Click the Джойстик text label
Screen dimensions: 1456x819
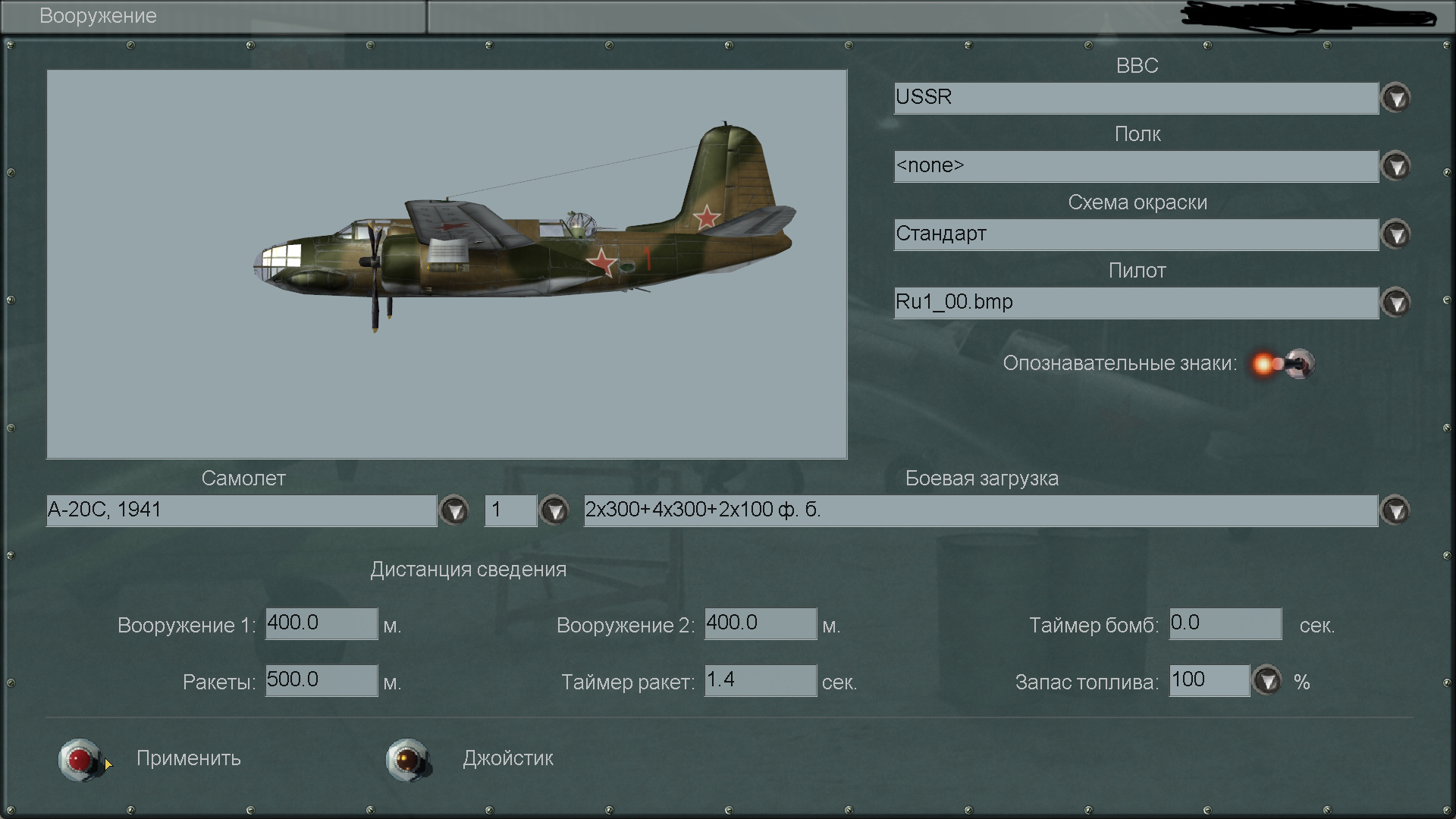tap(507, 758)
